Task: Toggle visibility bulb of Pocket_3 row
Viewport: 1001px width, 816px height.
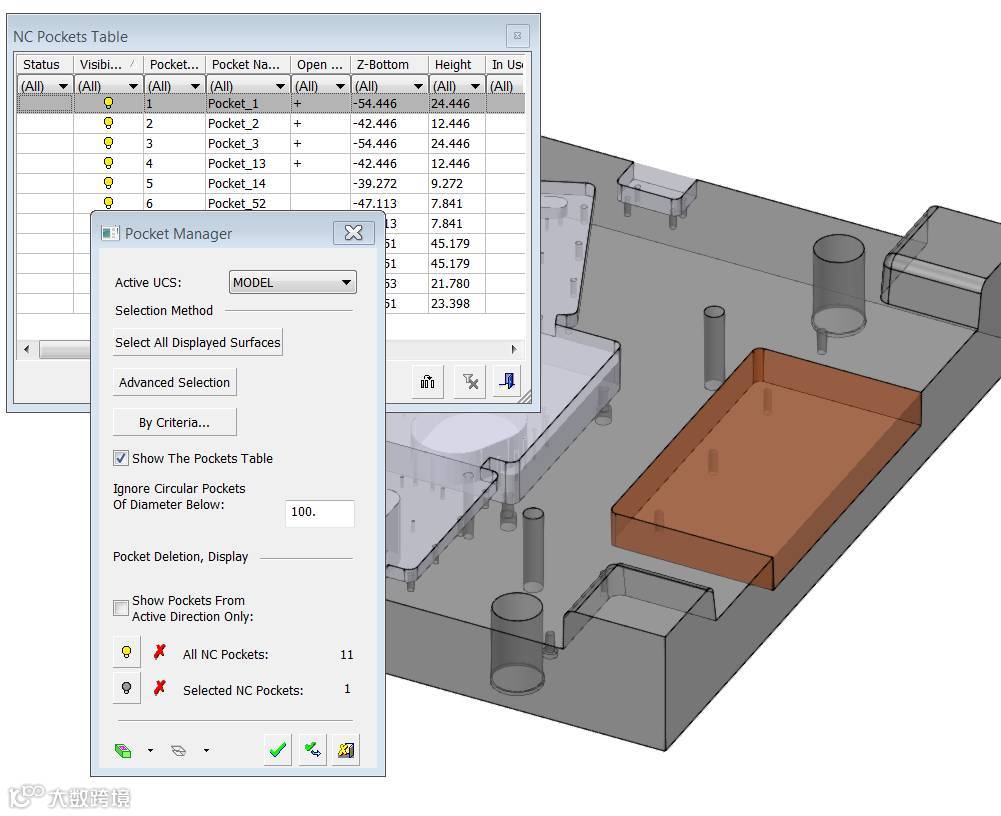Action: coord(109,142)
